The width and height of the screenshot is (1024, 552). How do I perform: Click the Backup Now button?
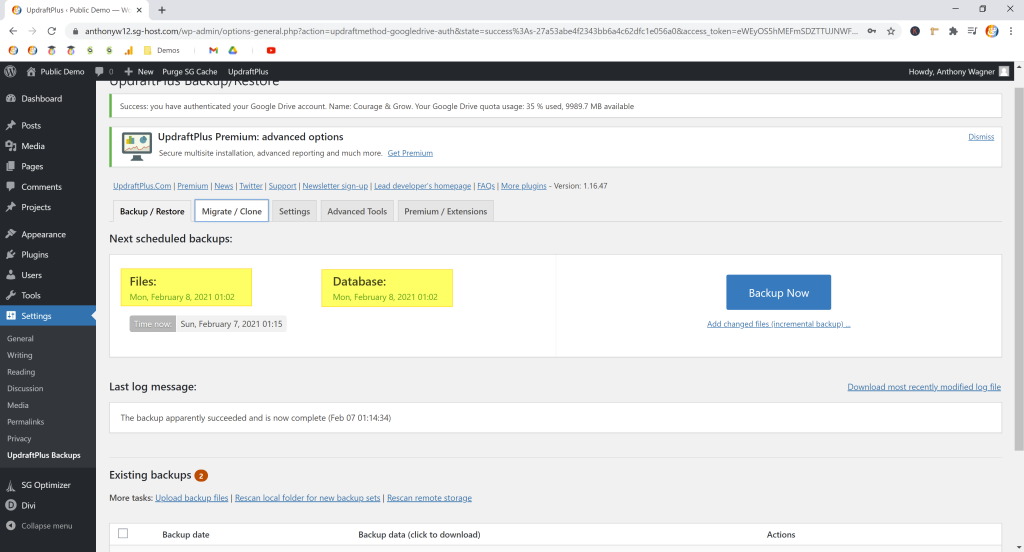[x=778, y=293]
